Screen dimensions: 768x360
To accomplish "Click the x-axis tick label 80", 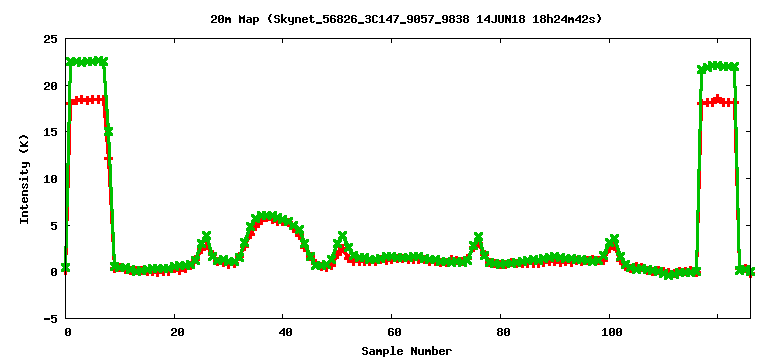I will tap(503, 332).
